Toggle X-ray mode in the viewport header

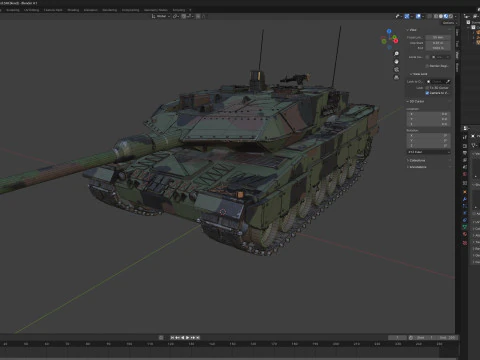coord(429,16)
